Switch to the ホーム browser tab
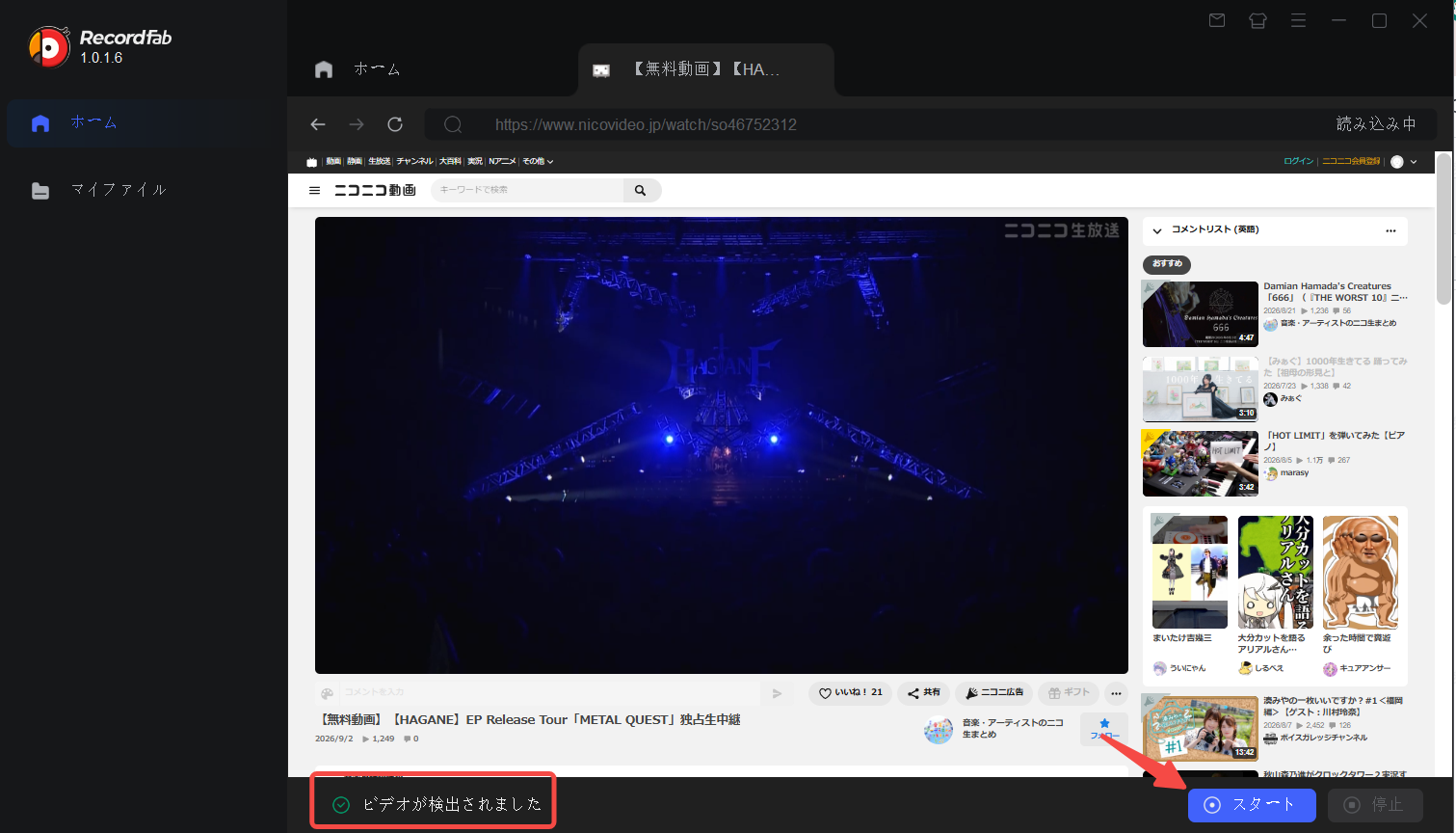This screenshot has width=1456, height=833. point(358,69)
